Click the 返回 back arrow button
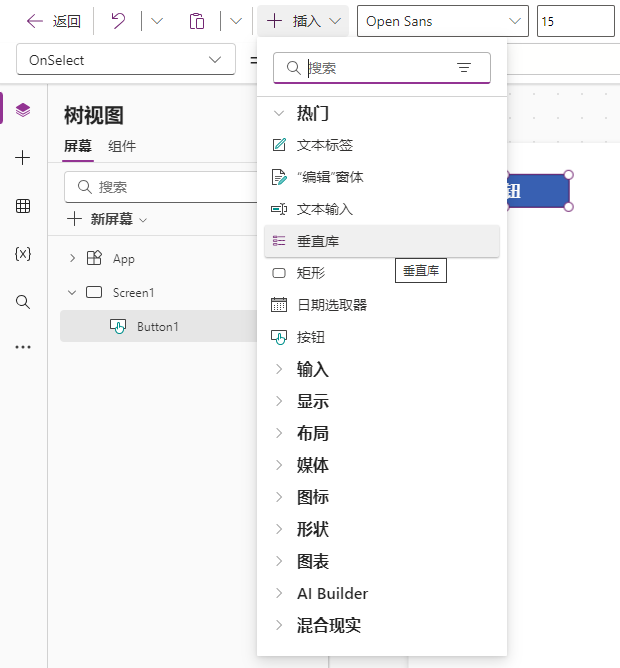 click(x=54, y=21)
